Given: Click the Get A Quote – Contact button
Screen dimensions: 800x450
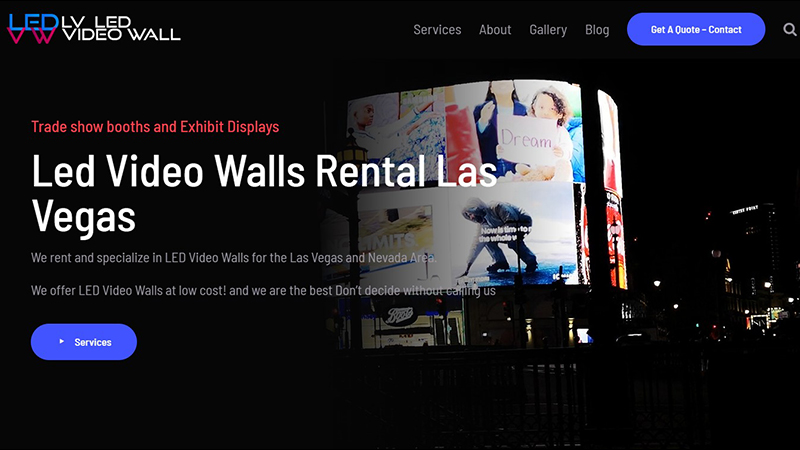Looking at the screenshot, I should [696, 30].
